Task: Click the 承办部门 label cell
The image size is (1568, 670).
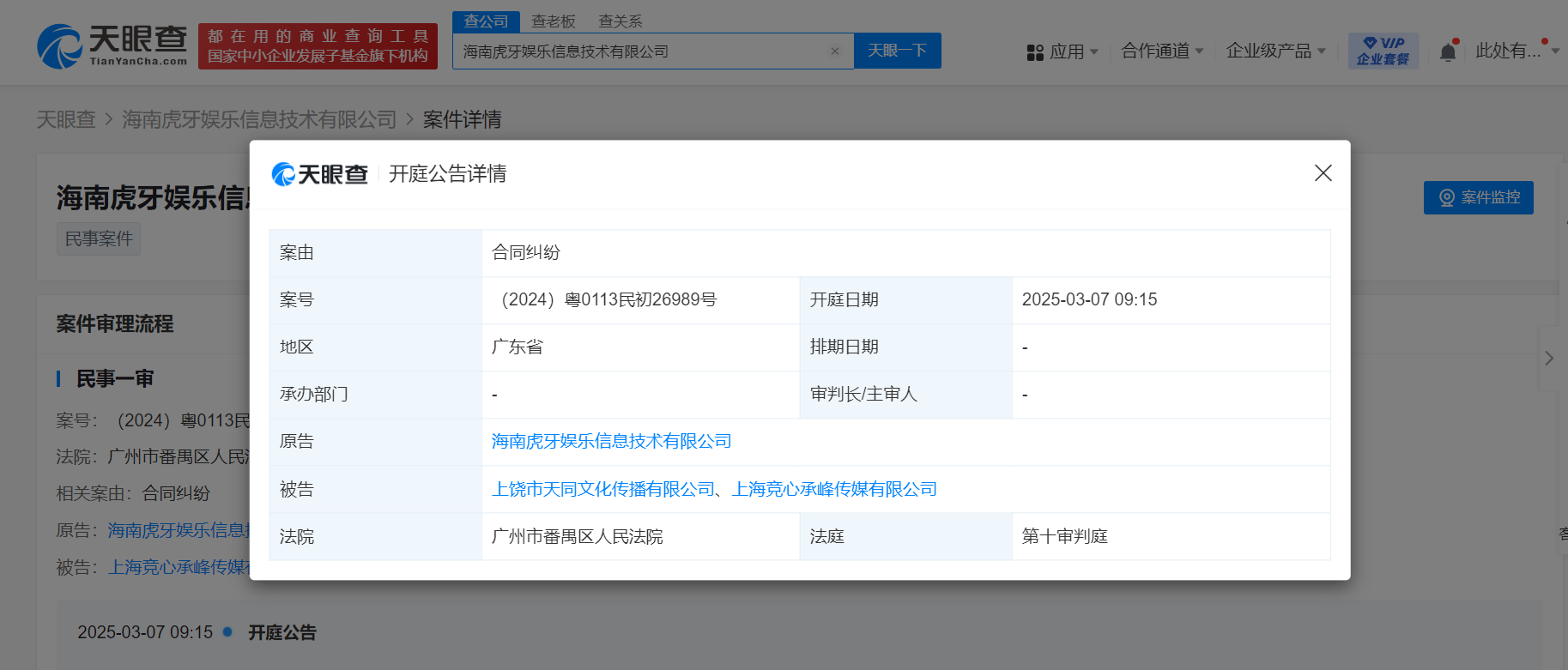Action: click(376, 395)
